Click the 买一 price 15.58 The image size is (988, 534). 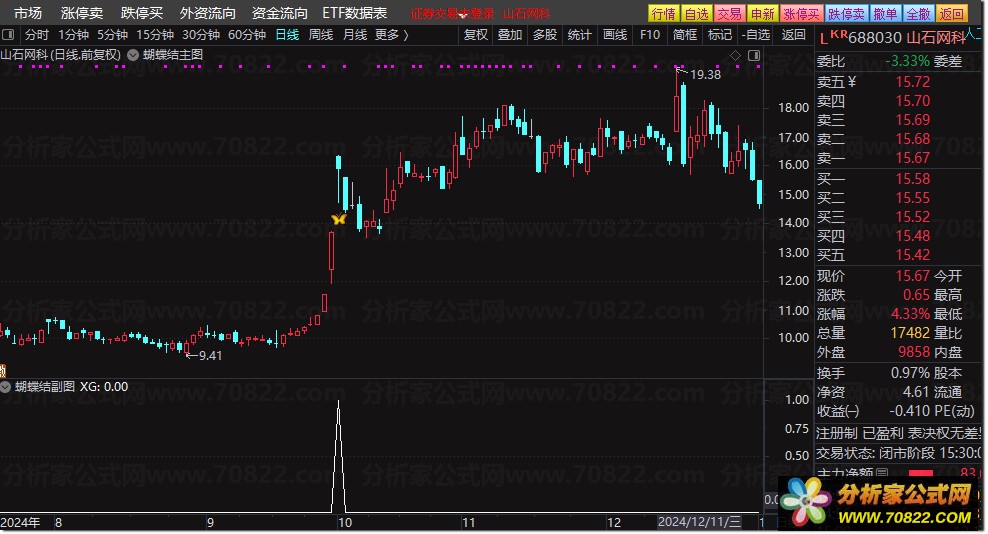(912, 179)
